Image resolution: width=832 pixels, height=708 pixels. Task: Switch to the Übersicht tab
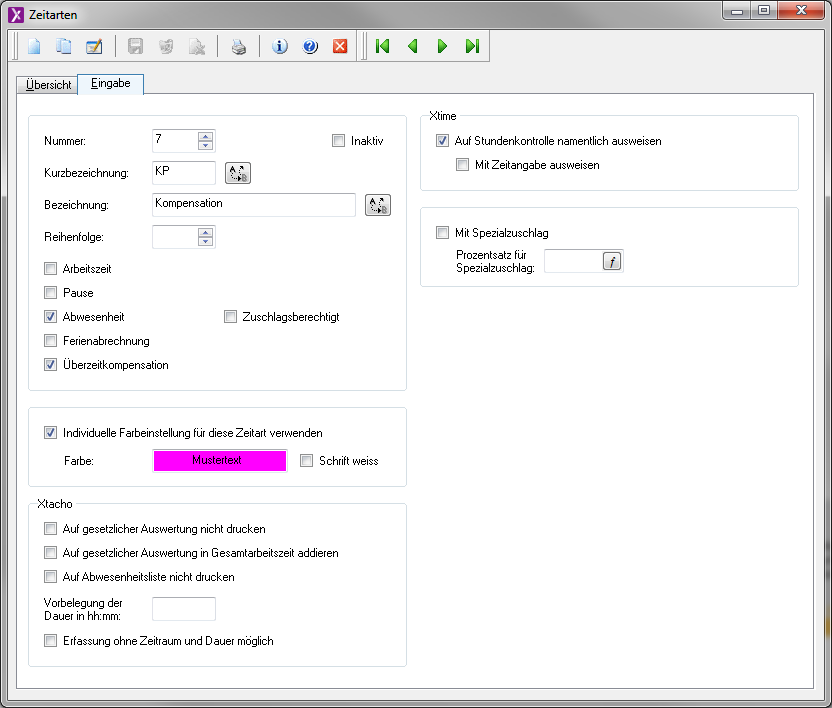coord(48,85)
